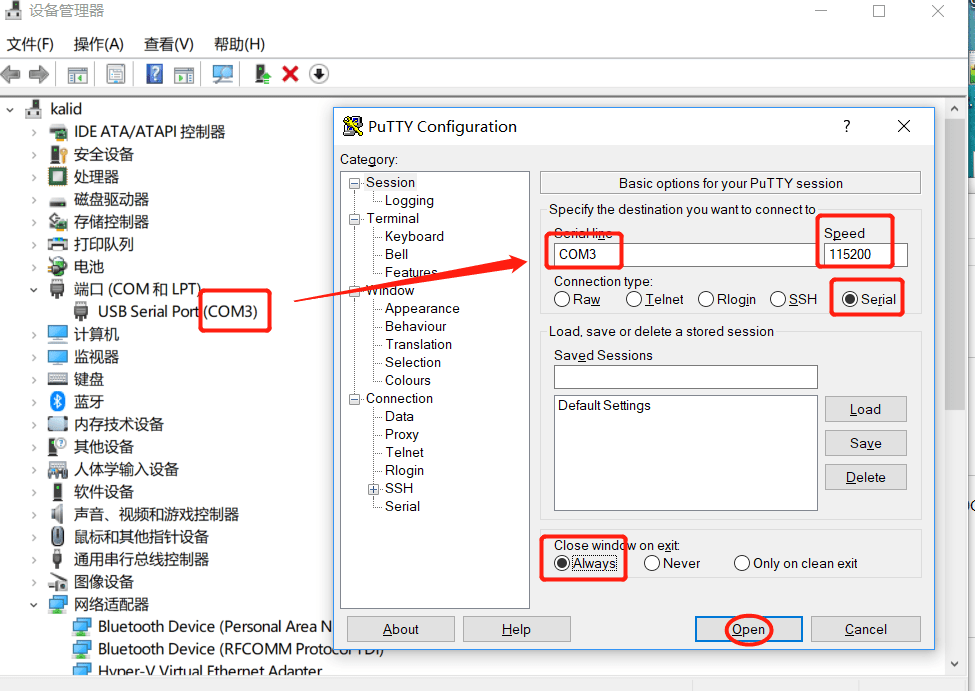The width and height of the screenshot is (975, 691).
Task: Expand the IDE ATA/ATAPI 控制器 node
Action: 34,132
